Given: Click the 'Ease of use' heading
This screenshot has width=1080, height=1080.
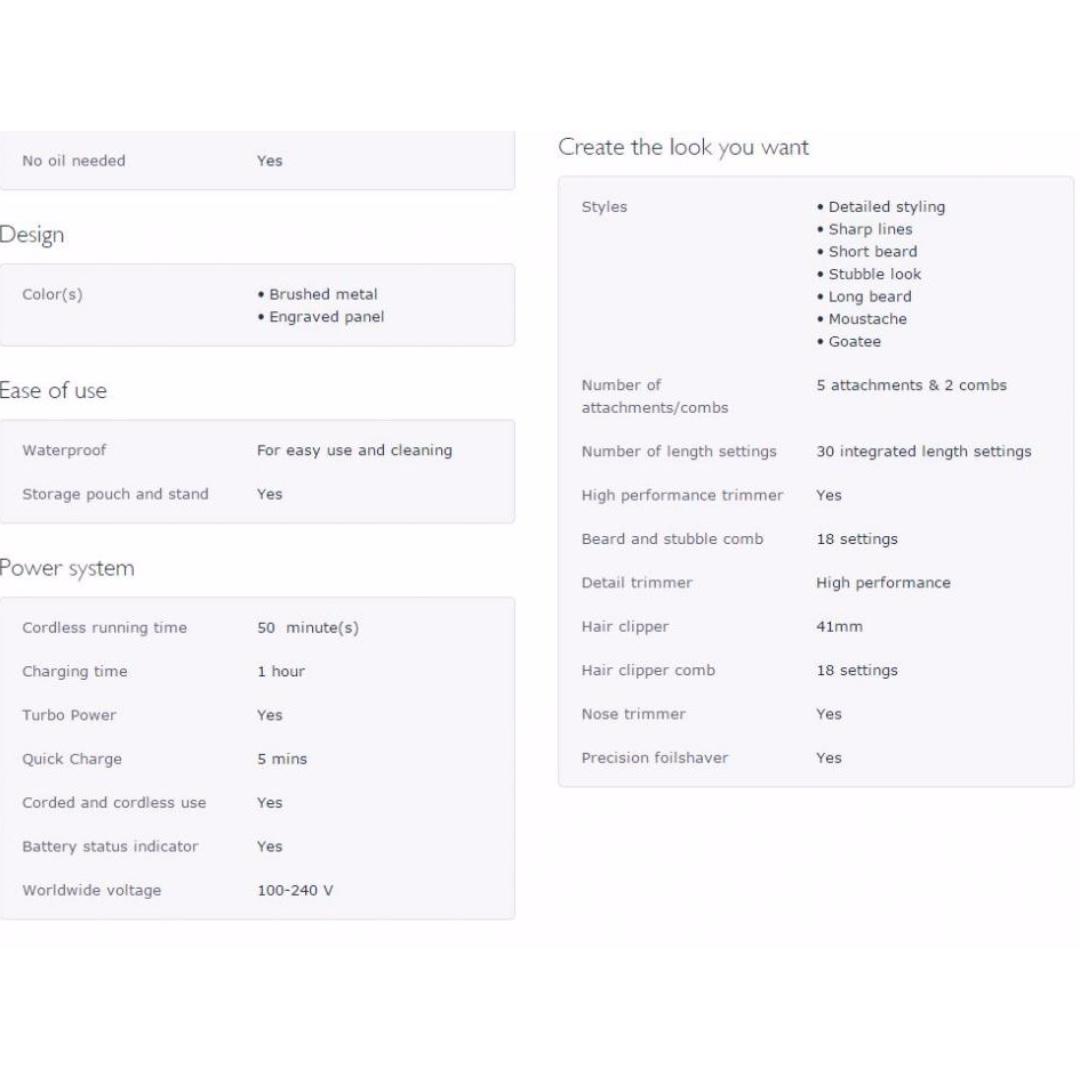Looking at the screenshot, I should [x=53, y=391].
